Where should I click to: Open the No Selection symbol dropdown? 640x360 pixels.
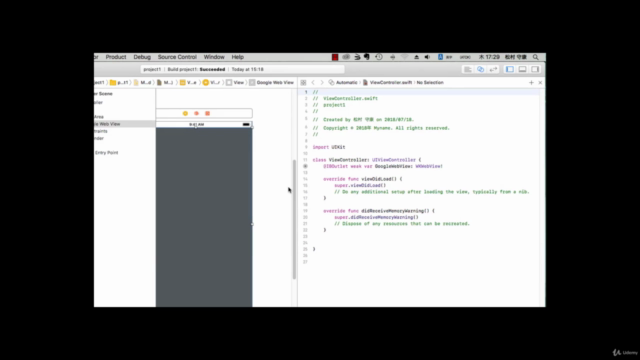[430, 82]
